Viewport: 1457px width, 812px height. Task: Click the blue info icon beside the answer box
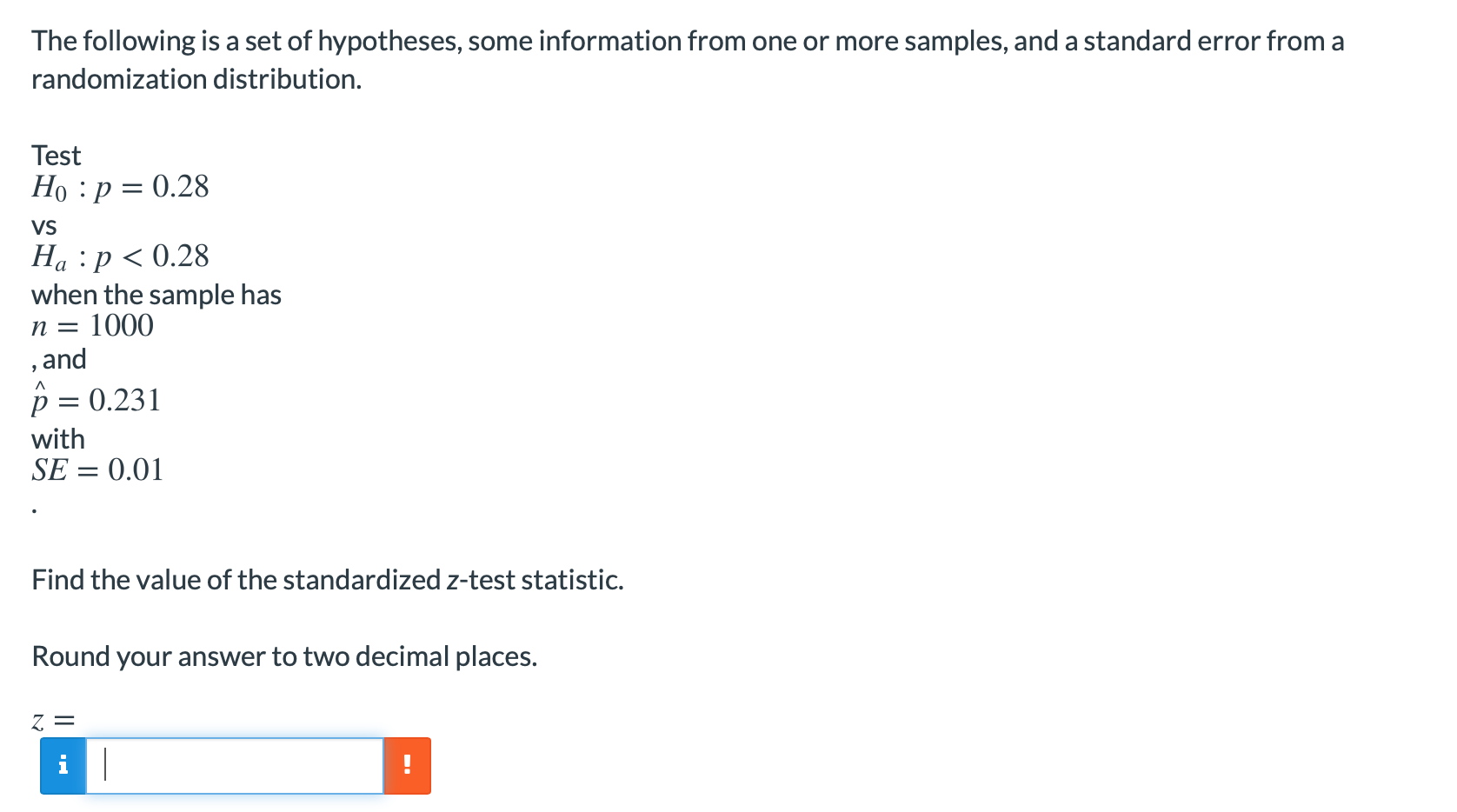click(x=63, y=766)
